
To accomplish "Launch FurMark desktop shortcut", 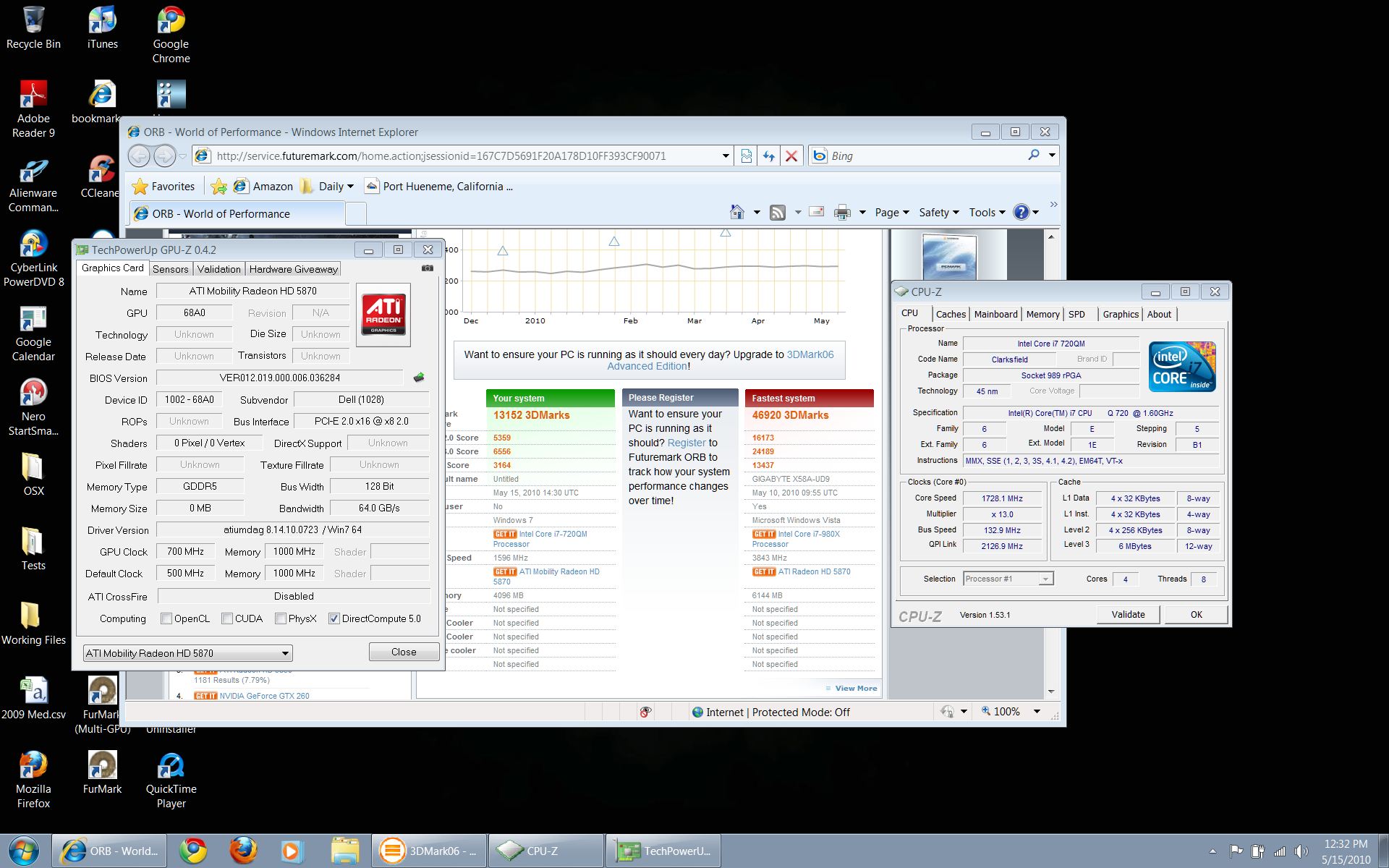I will (x=102, y=772).
